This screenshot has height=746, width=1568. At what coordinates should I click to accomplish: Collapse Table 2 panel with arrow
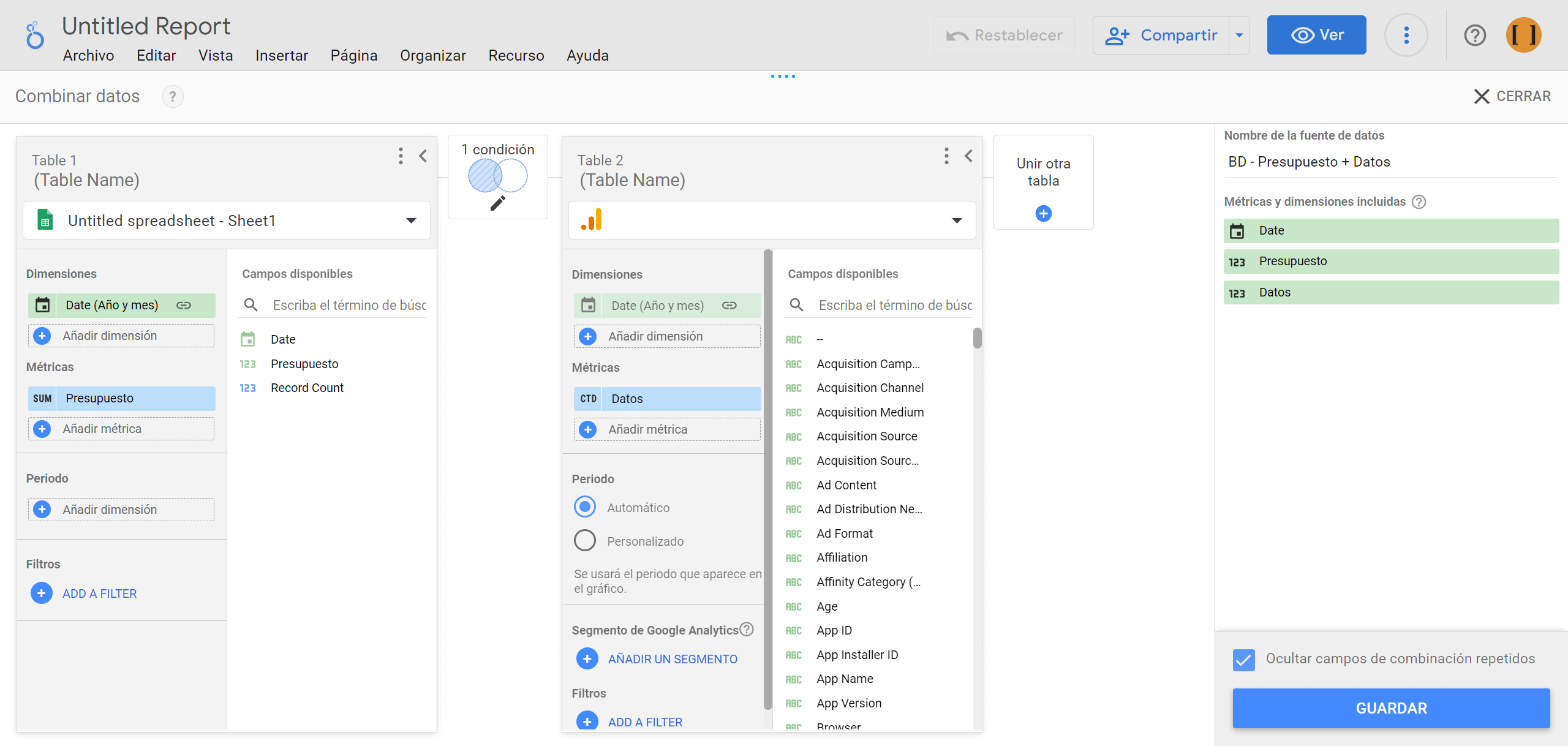click(969, 156)
